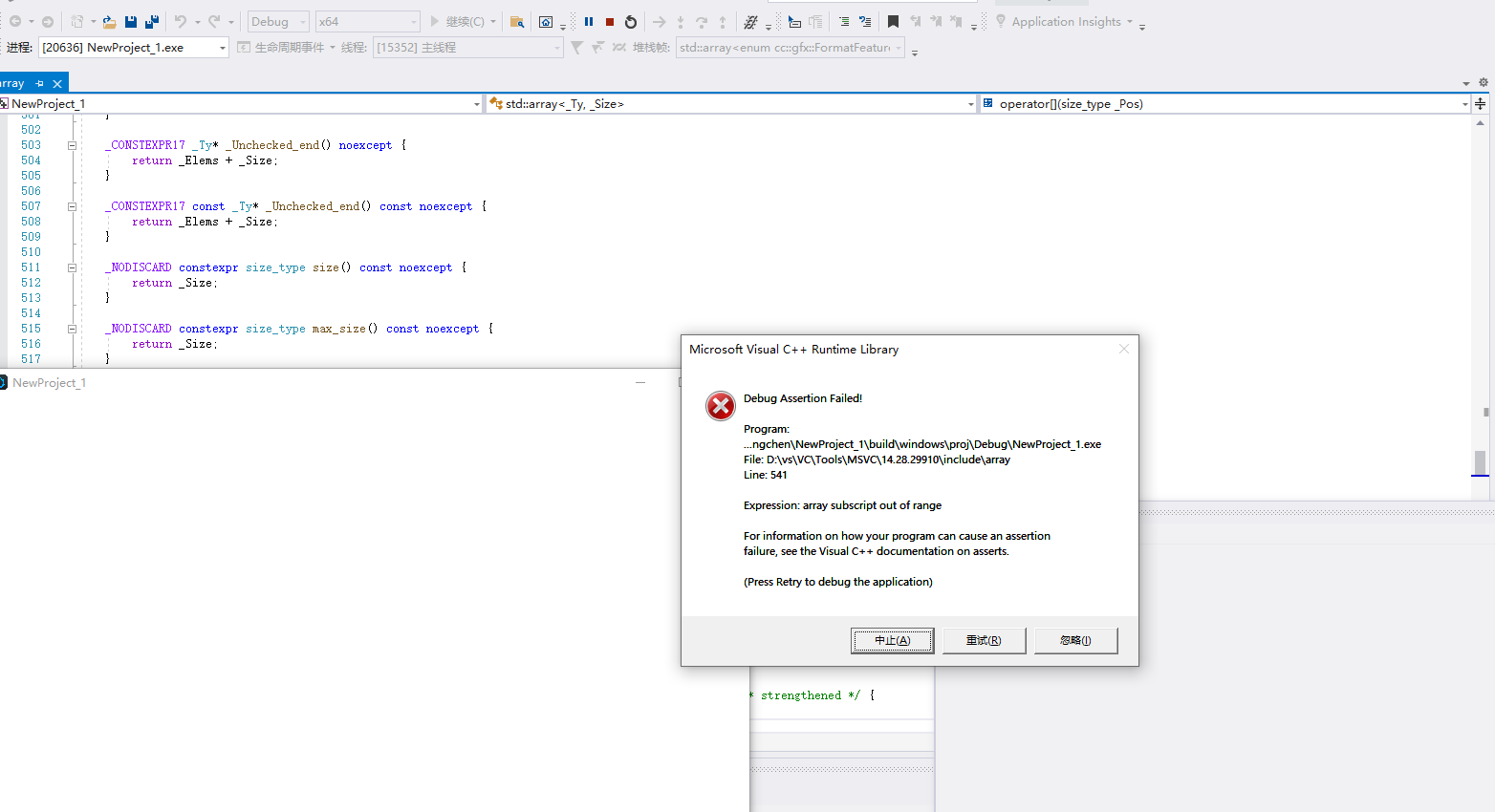Open the lifecycle events menu
Screen dimensions: 1495x812
(x=287, y=47)
